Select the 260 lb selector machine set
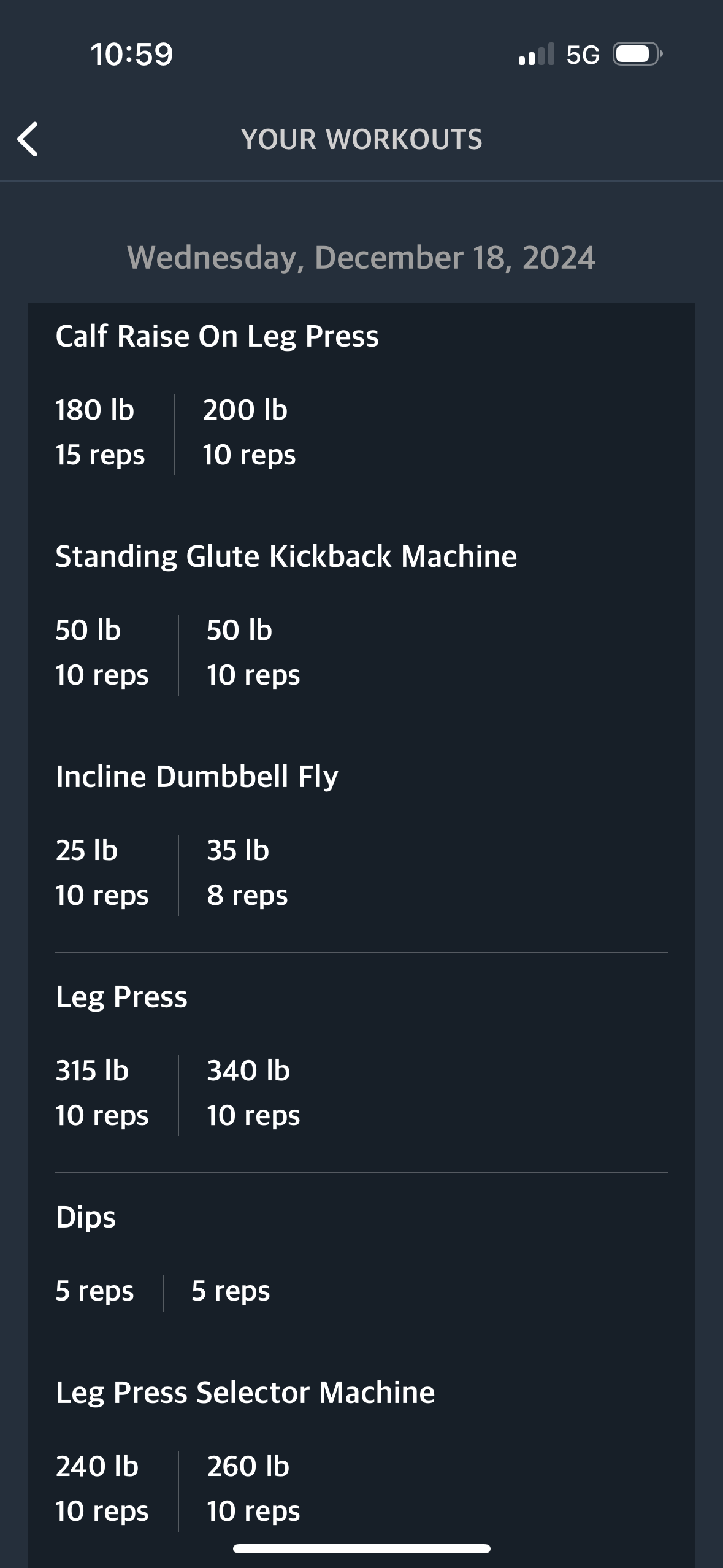The image size is (723, 1568). (253, 1488)
